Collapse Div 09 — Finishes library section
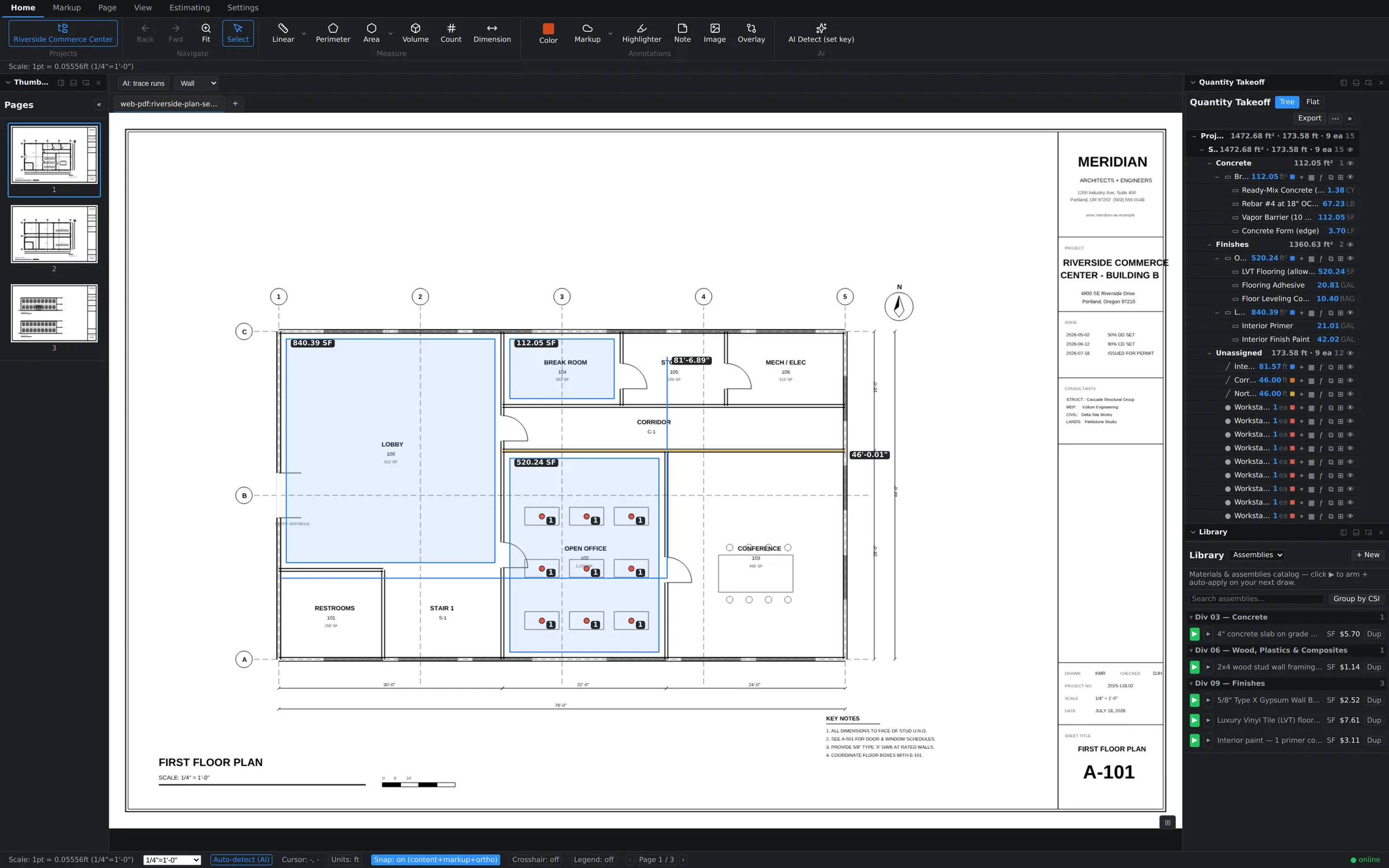 pos(1191,683)
